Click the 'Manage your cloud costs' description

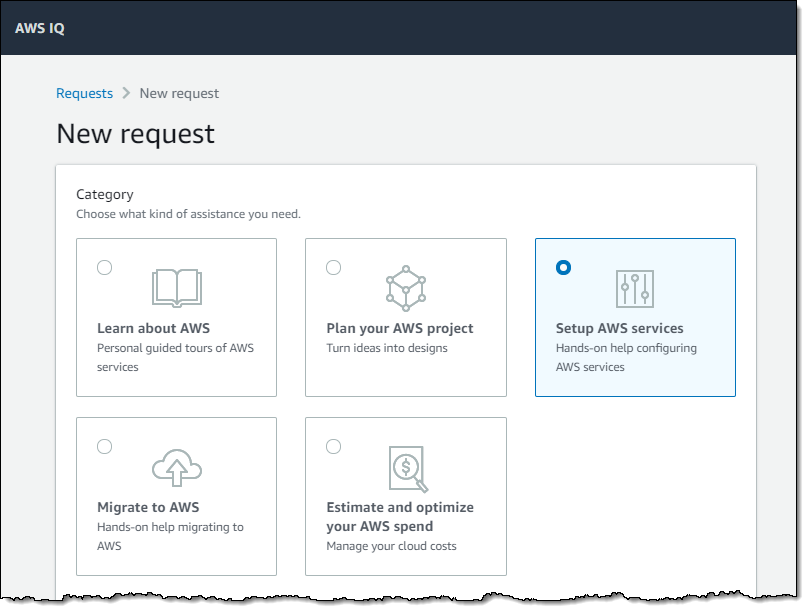pos(392,546)
